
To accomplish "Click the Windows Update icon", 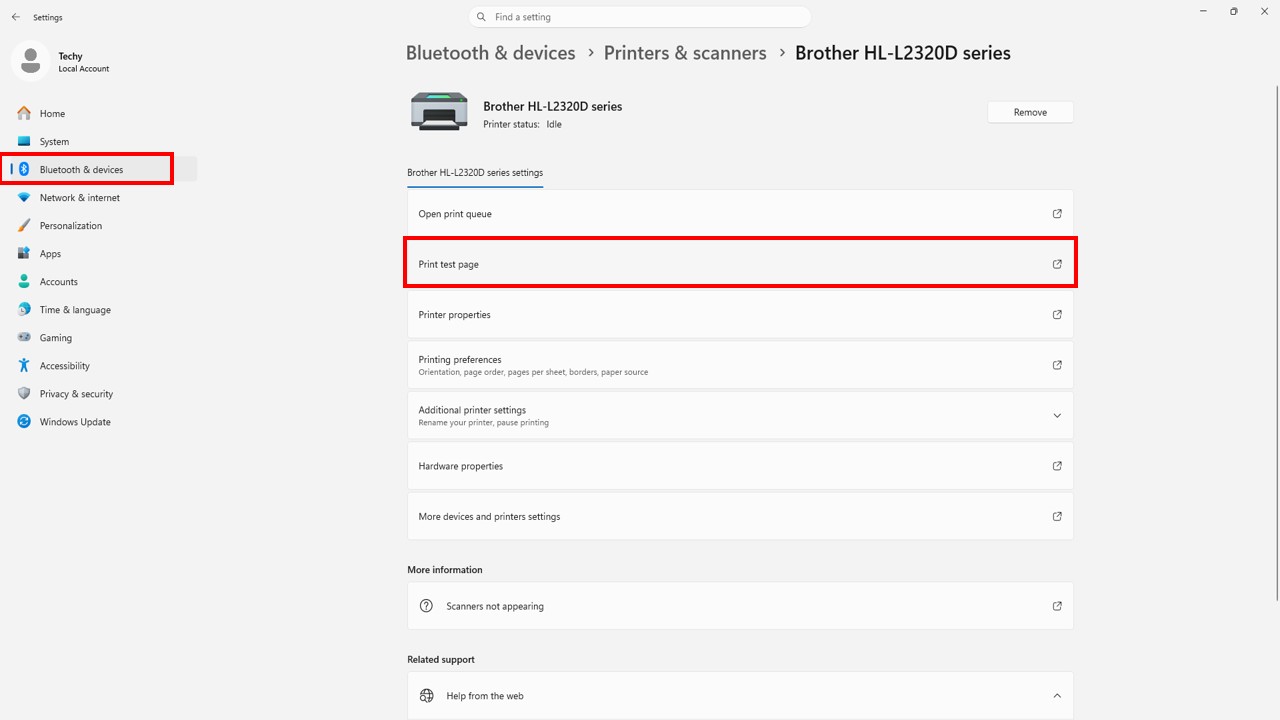I will click(x=24, y=421).
